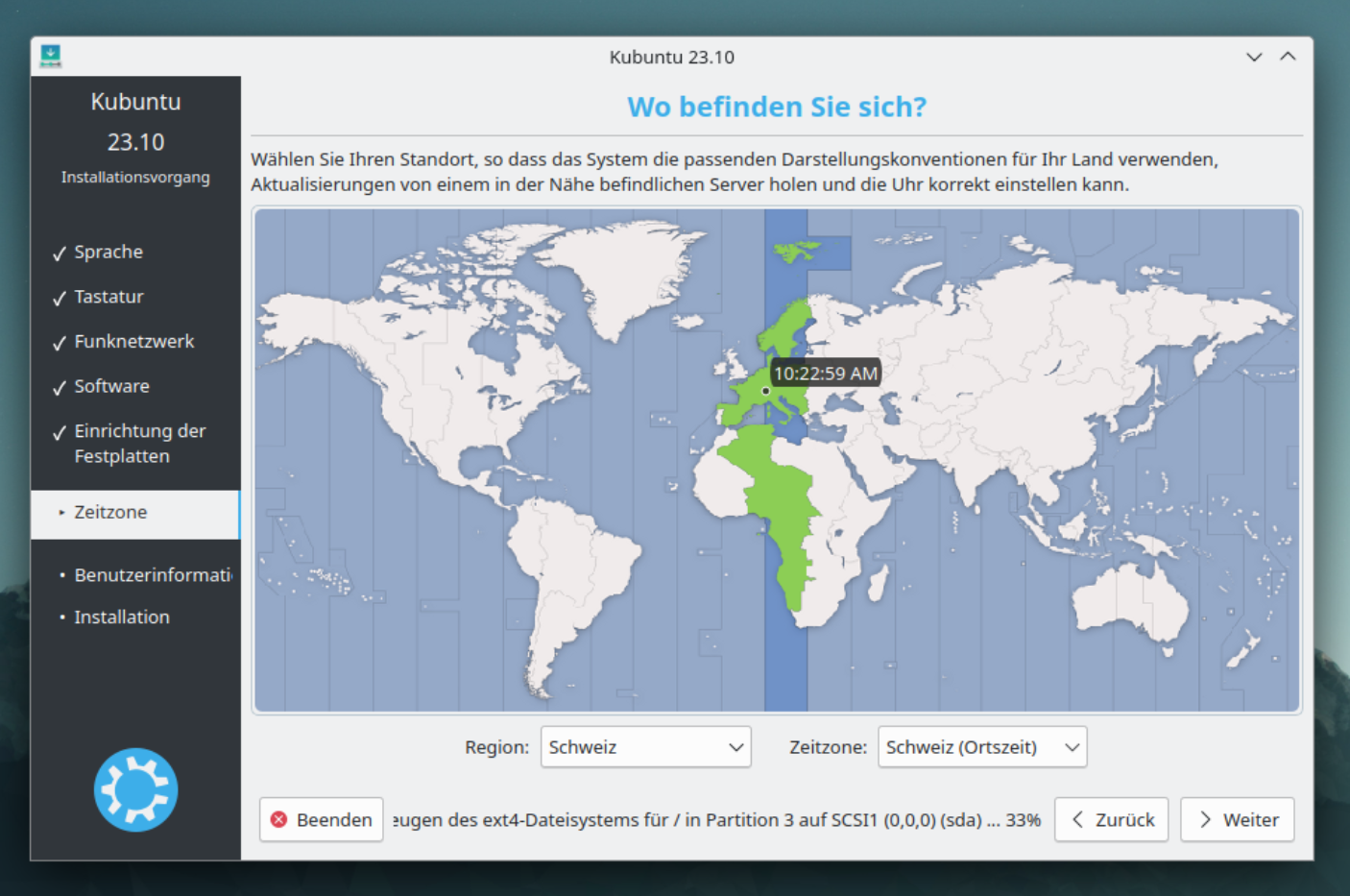This screenshot has width=1350, height=896.
Task: Click the installation progress status text
Action: [716, 820]
